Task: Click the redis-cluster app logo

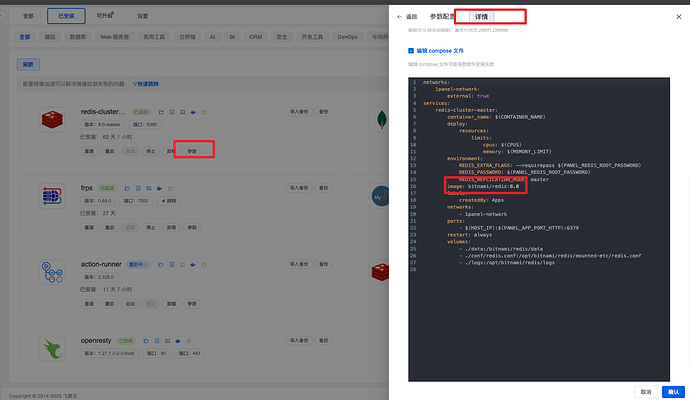Action: (x=53, y=121)
